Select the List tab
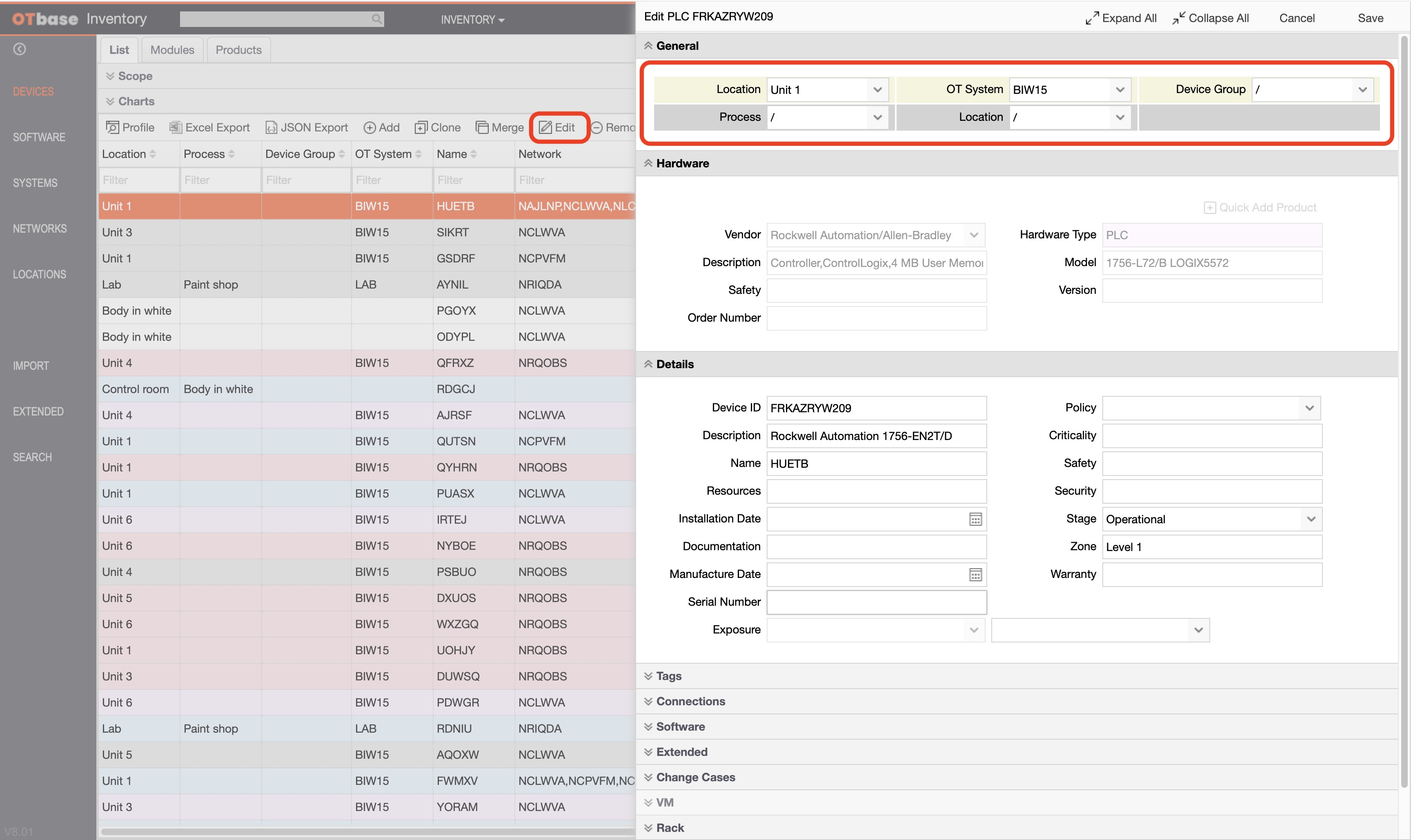Image resolution: width=1411 pixels, height=840 pixels. click(119, 50)
